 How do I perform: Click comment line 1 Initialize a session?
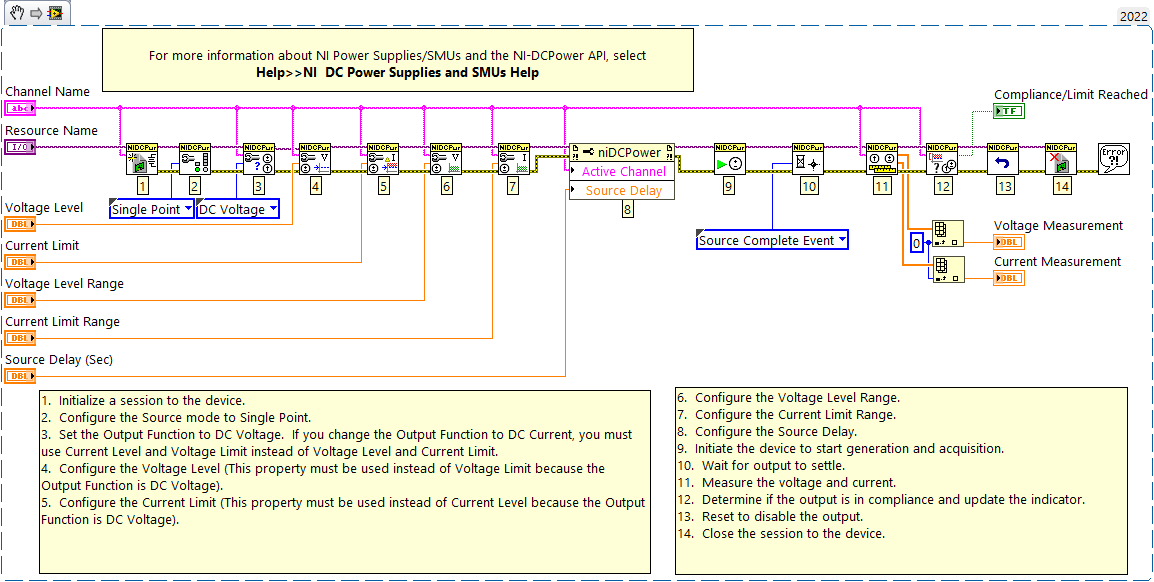click(144, 401)
